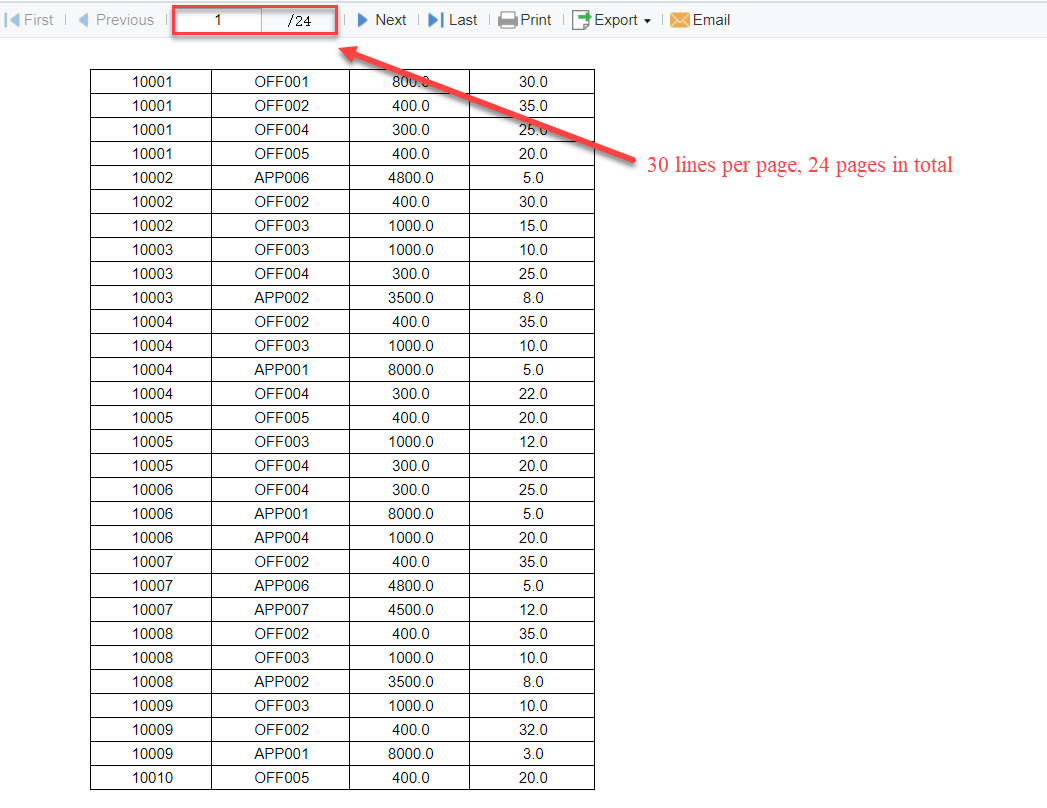Click the Previous text label
1047x808 pixels.
(x=124, y=19)
